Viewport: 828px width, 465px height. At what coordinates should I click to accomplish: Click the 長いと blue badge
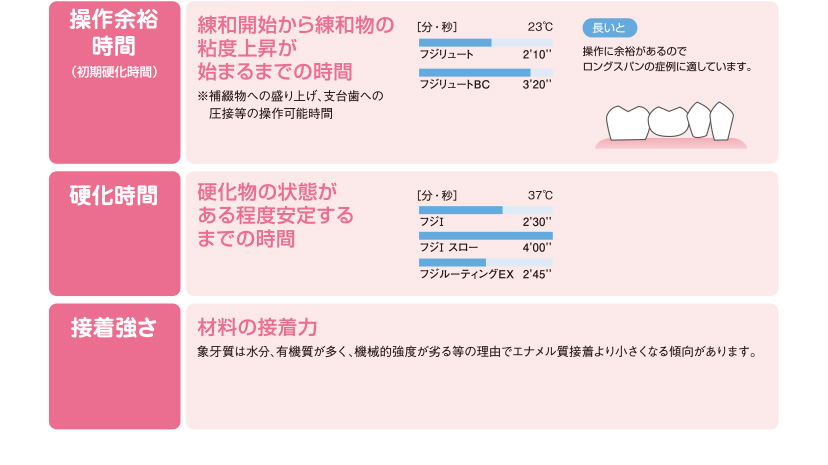609,28
